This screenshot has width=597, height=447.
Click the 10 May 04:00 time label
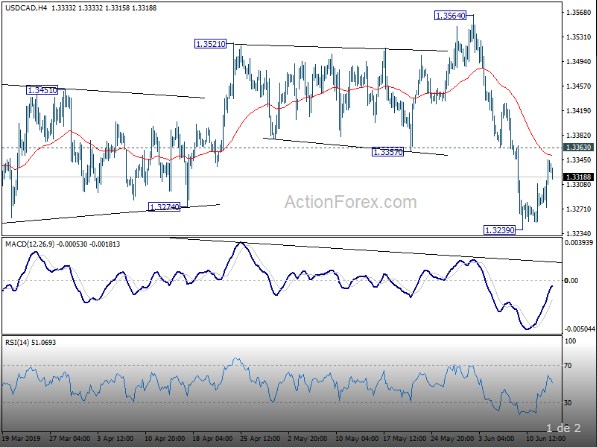[x=356, y=438]
